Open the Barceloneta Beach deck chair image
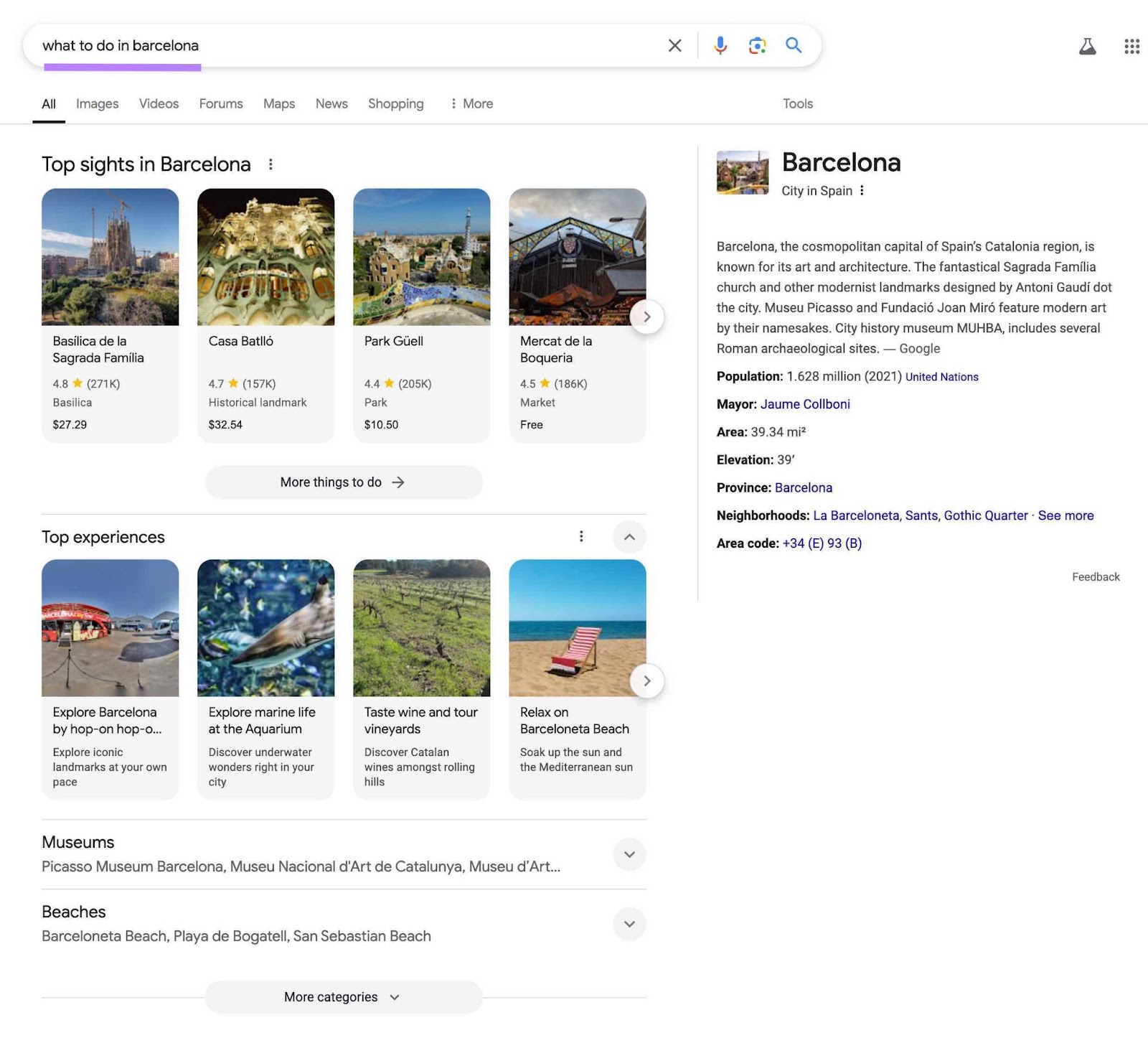This screenshot has height=1038, width=1148. 577,628
